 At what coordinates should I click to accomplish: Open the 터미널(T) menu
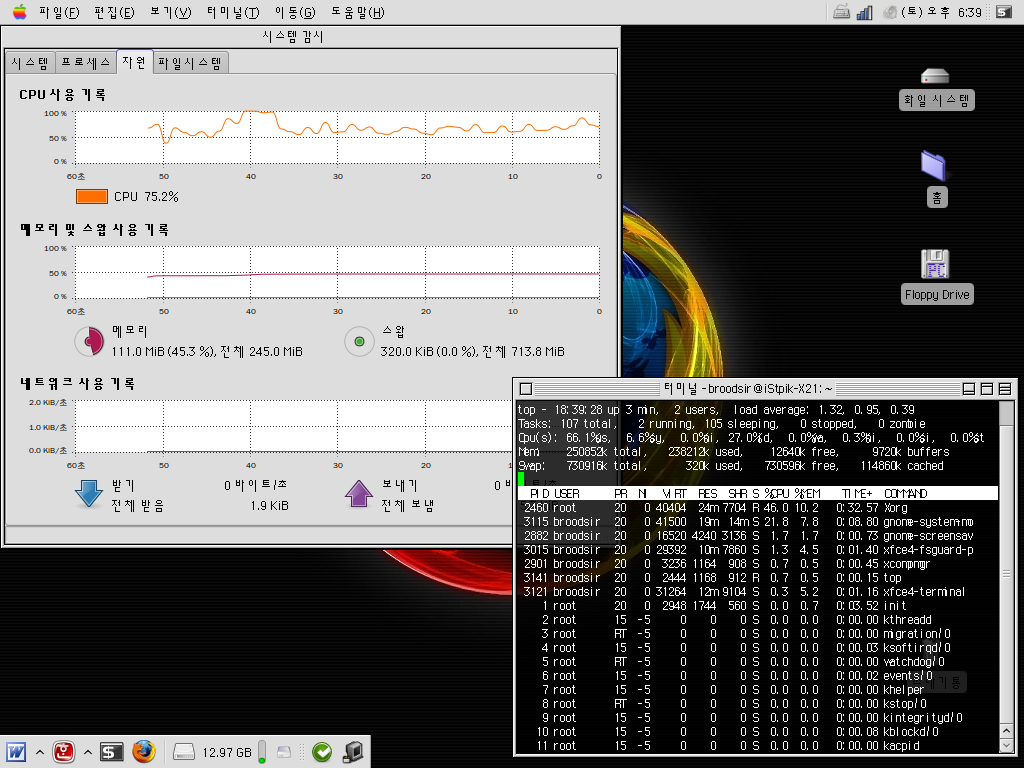pyautogui.click(x=233, y=13)
